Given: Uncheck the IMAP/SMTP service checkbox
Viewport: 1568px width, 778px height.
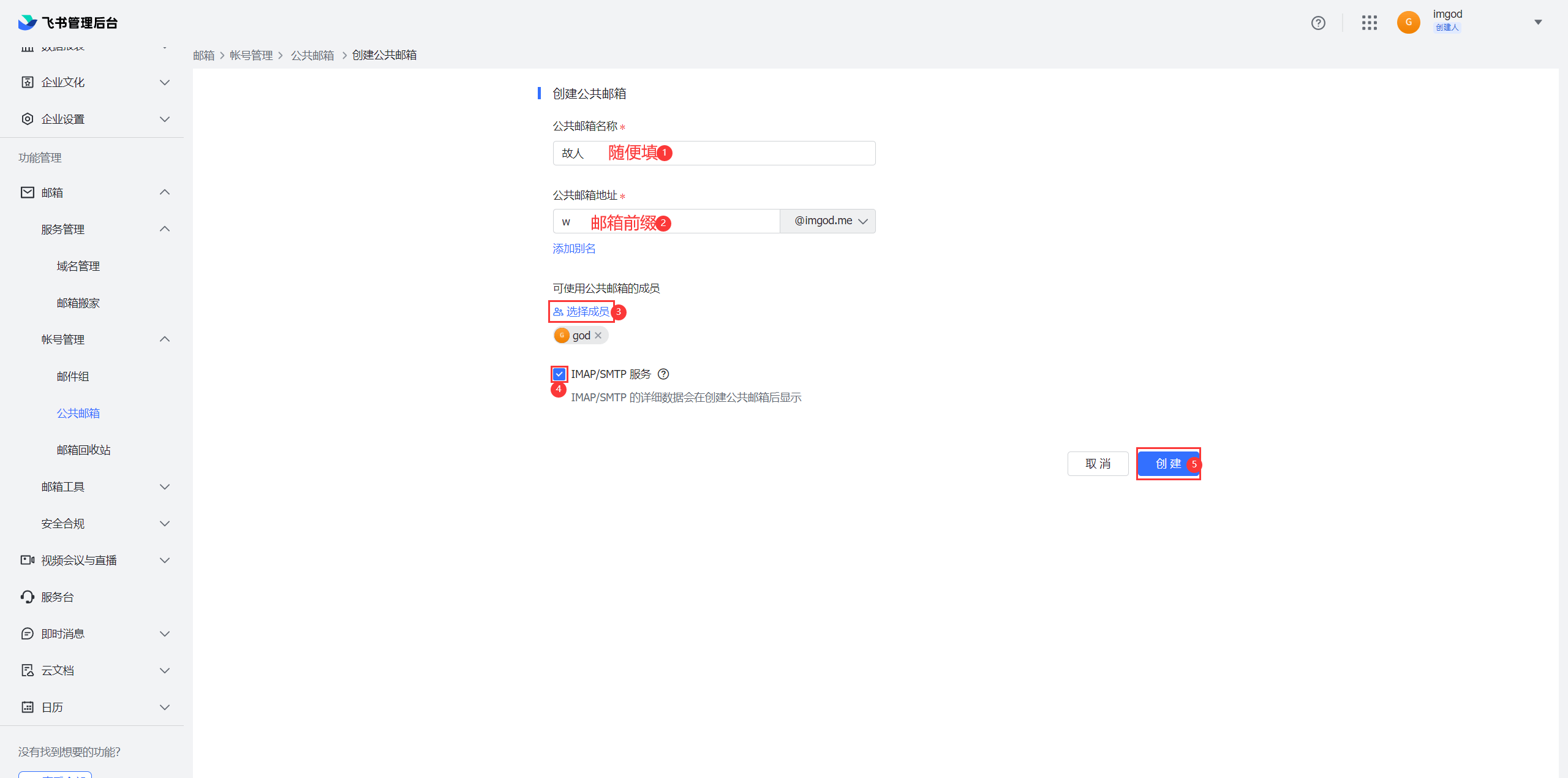Looking at the screenshot, I should [559, 374].
